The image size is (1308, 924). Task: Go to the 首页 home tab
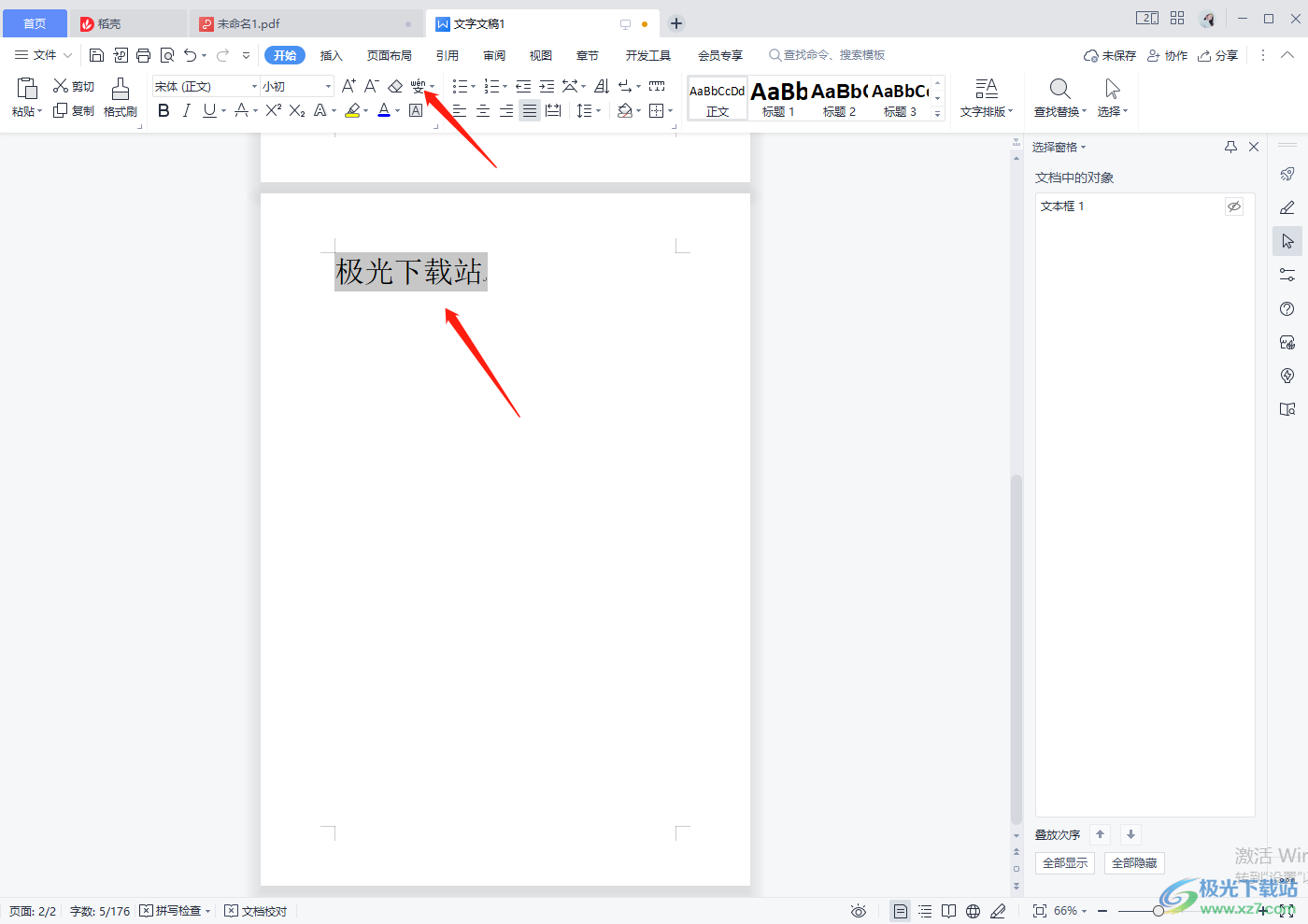[35, 23]
